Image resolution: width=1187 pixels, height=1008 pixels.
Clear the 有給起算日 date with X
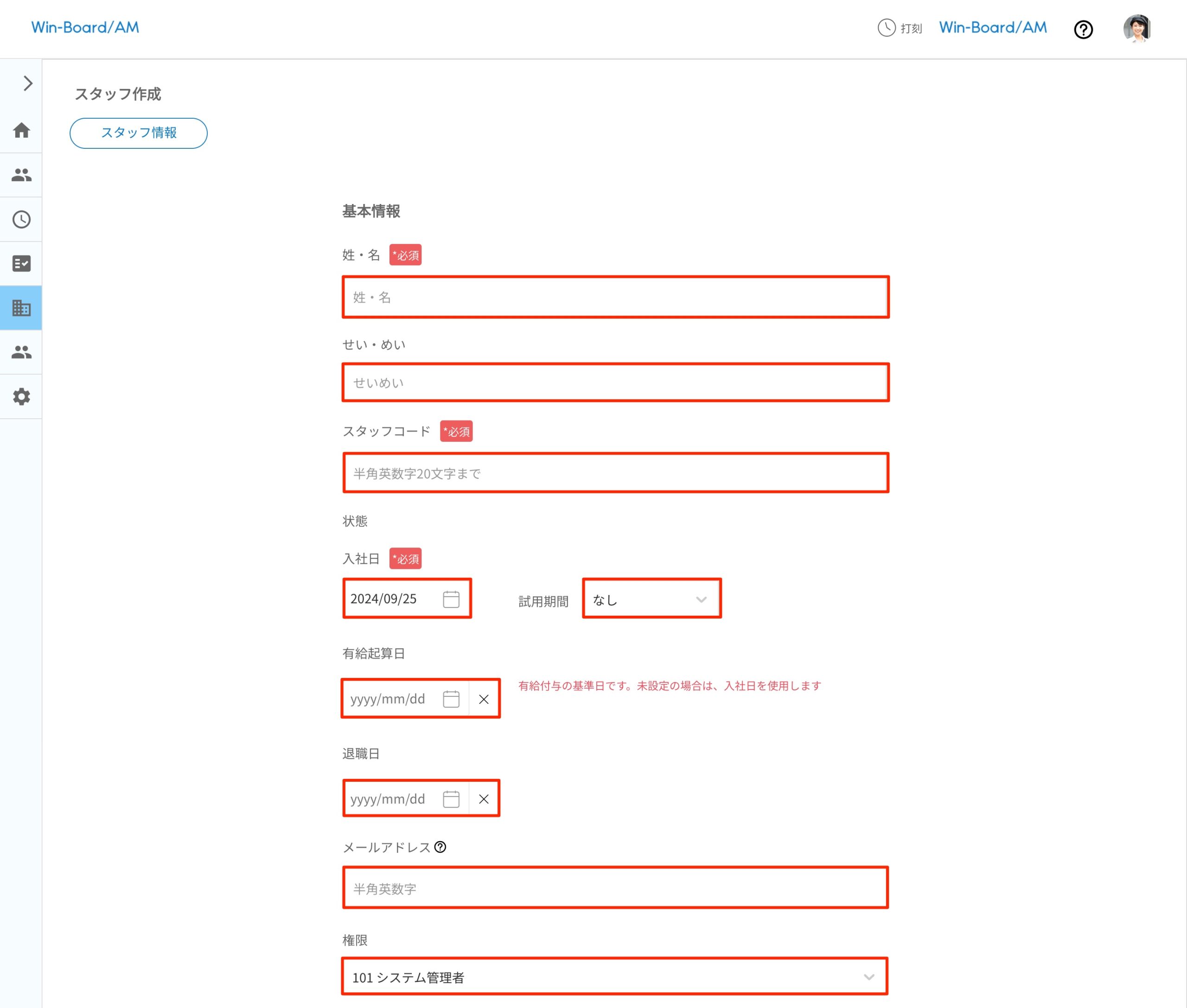point(484,699)
